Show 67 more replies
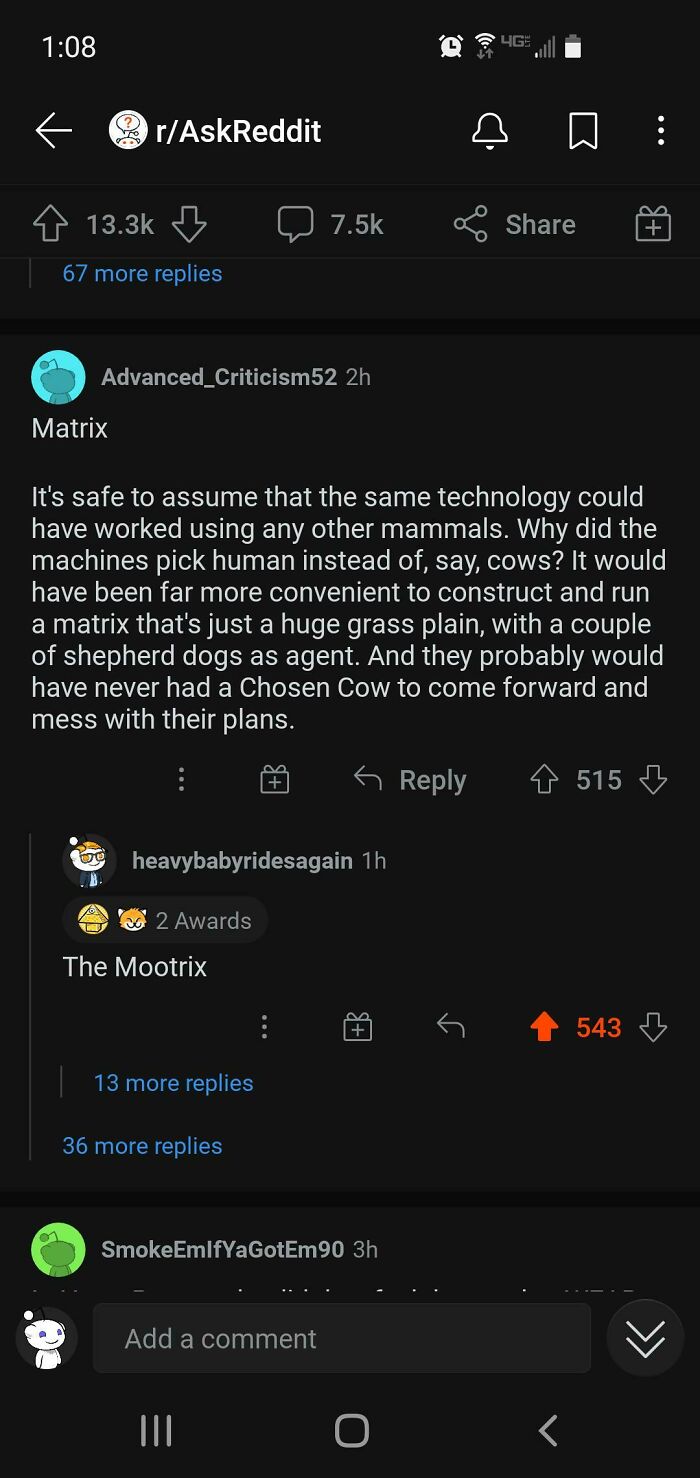The image size is (700, 1478). (x=141, y=273)
